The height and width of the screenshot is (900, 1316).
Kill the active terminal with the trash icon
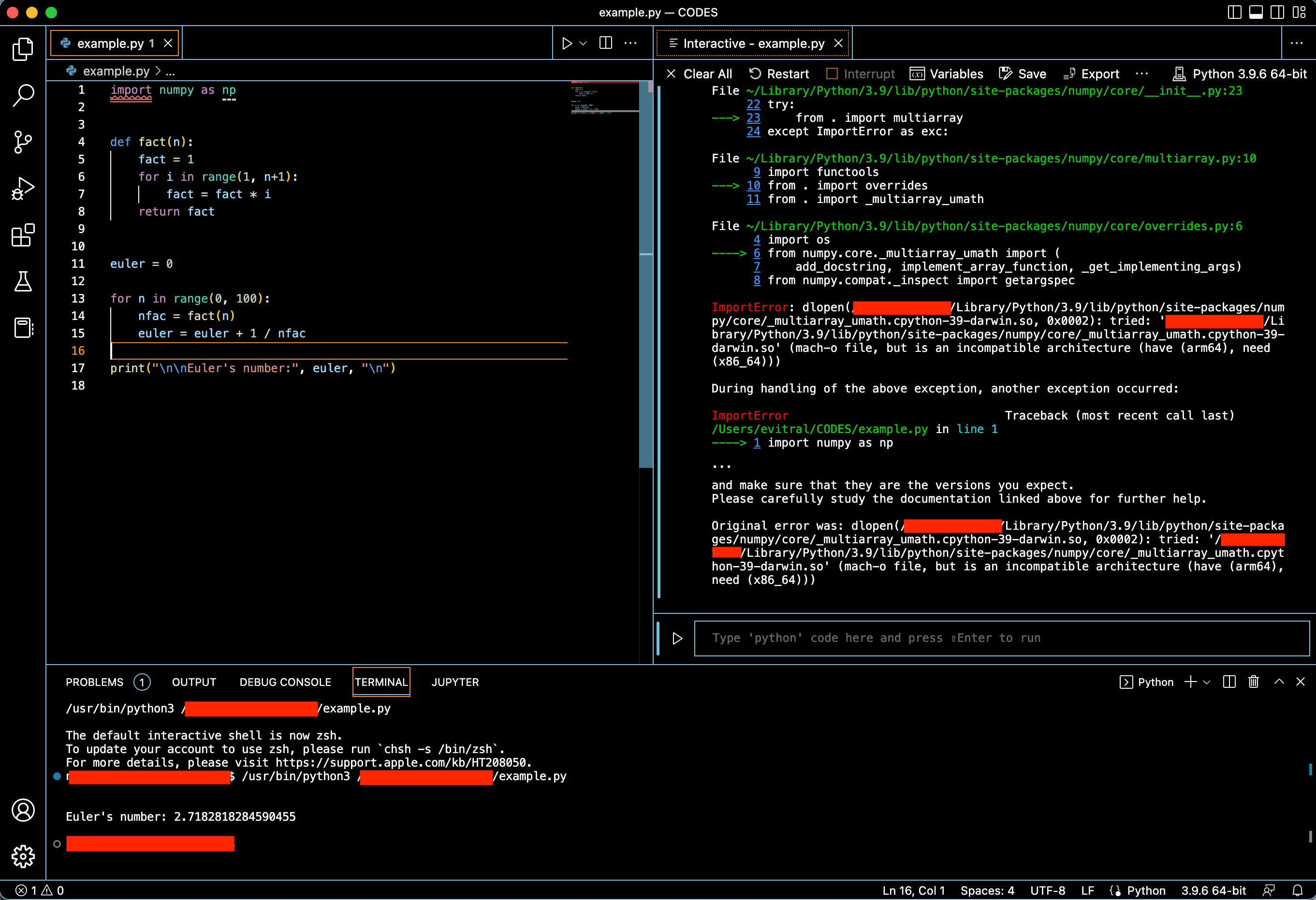1253,682
